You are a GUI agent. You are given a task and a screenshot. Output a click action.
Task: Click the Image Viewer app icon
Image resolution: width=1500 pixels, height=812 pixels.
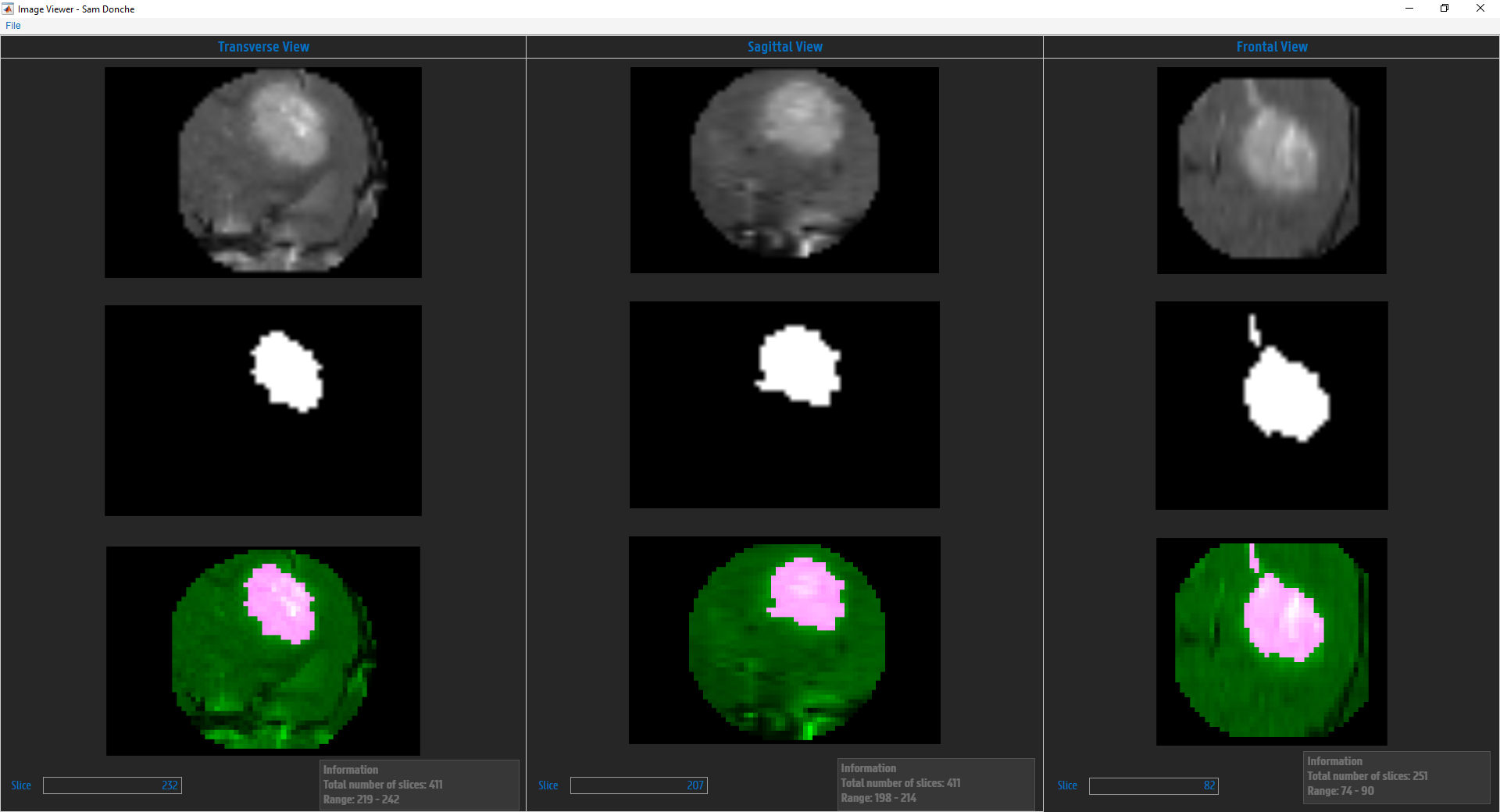[x=8, y=9]
